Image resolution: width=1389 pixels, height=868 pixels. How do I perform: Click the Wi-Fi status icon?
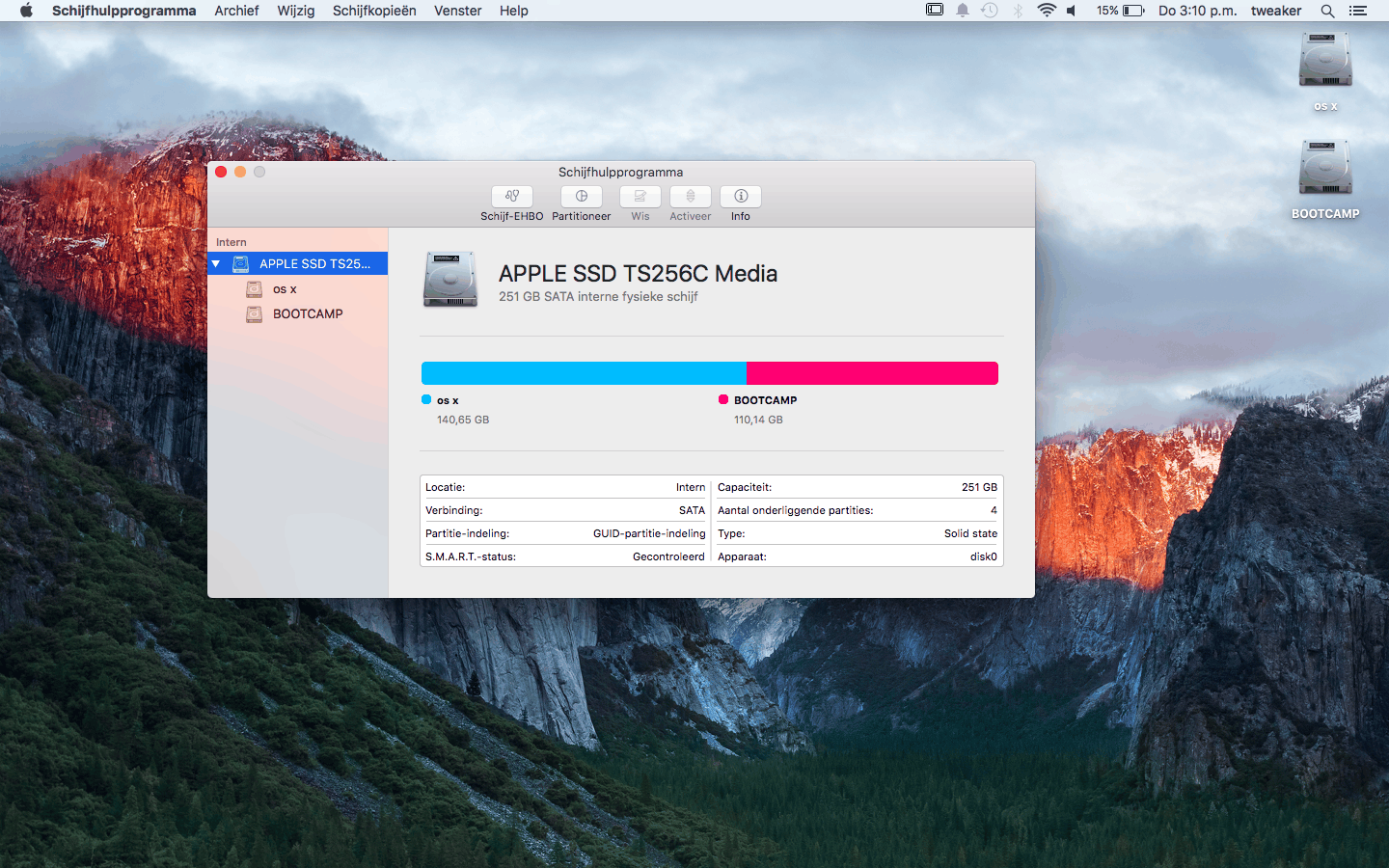1047,11
